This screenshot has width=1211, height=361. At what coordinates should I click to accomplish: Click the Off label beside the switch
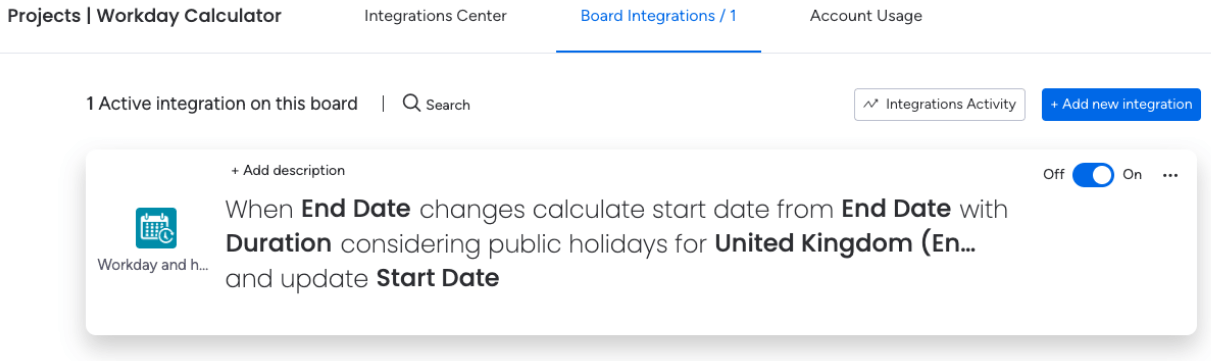click(1054, 175)
